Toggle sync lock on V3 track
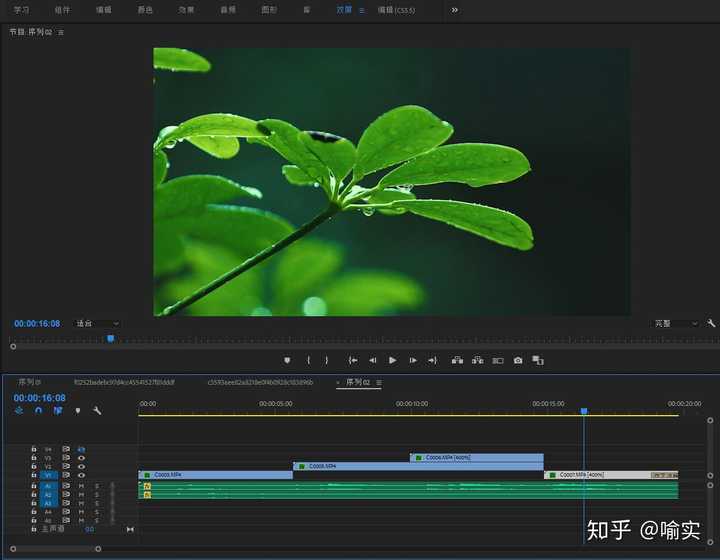This screenshot has height=560, width=720. 66,458
